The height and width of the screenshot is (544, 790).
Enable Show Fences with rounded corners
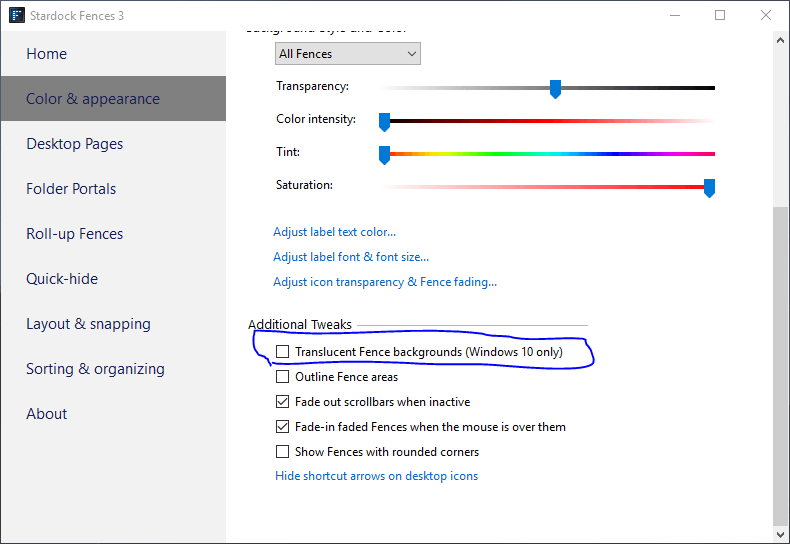click(x=283, y=451)
